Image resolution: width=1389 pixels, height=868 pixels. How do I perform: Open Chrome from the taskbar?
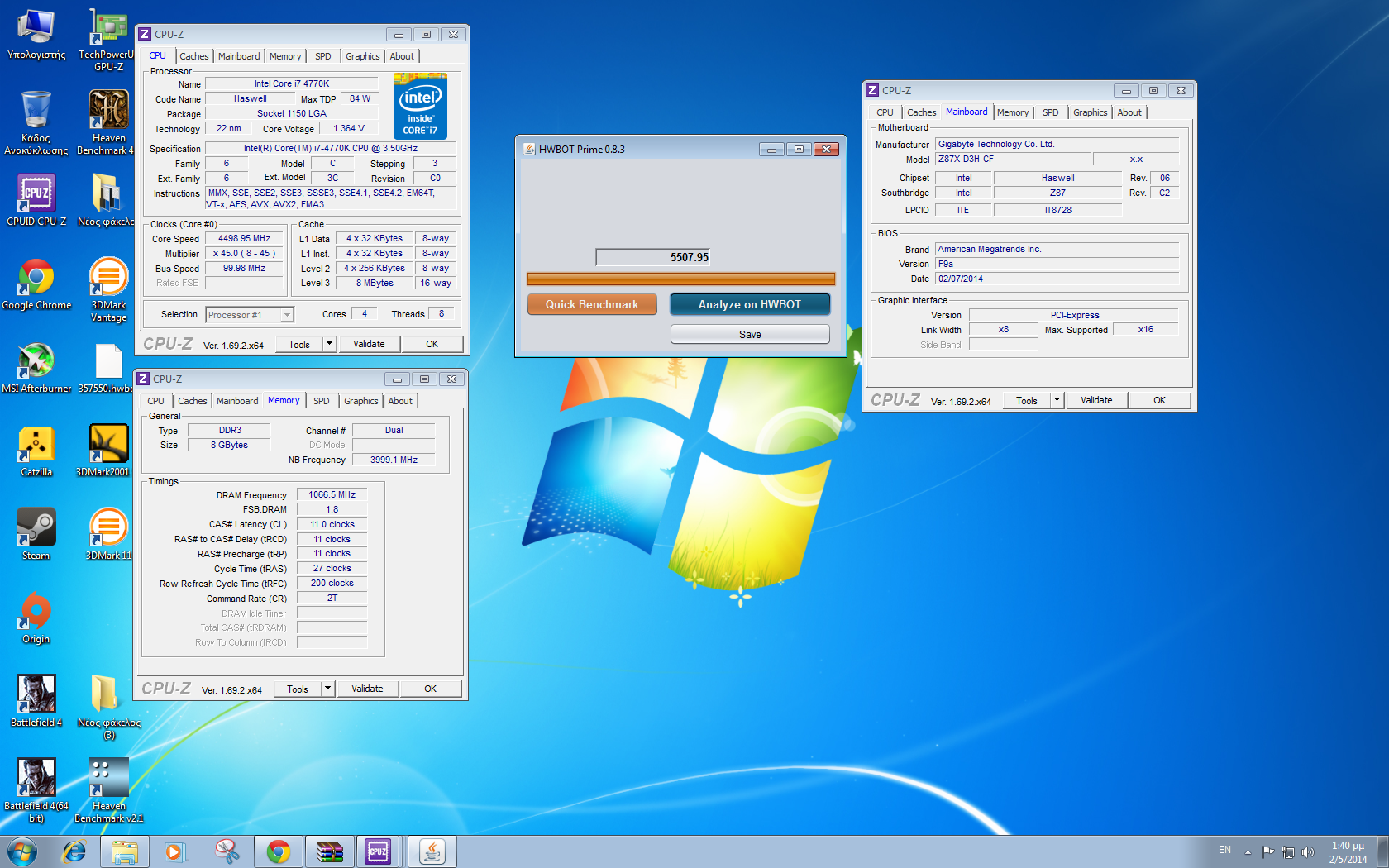[278, 851]
